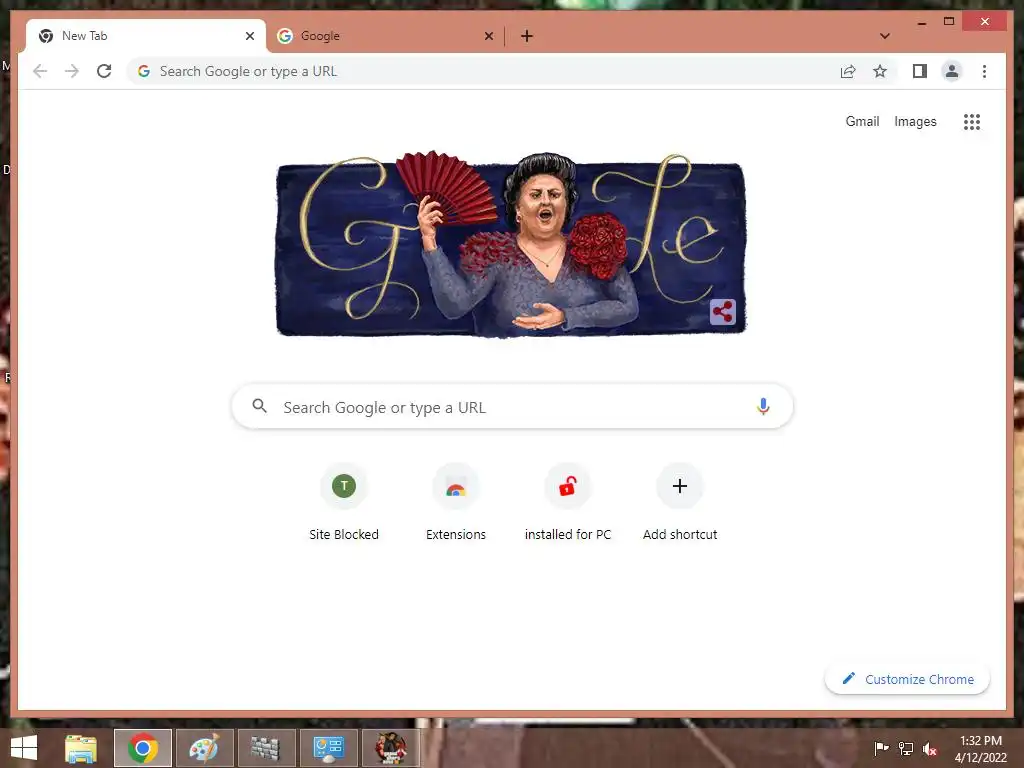Open the Site Blocked shortcut
Image resolution: width=1024 pixels, height=768 pixels.
pyautogui.click(x=344, y=503)
